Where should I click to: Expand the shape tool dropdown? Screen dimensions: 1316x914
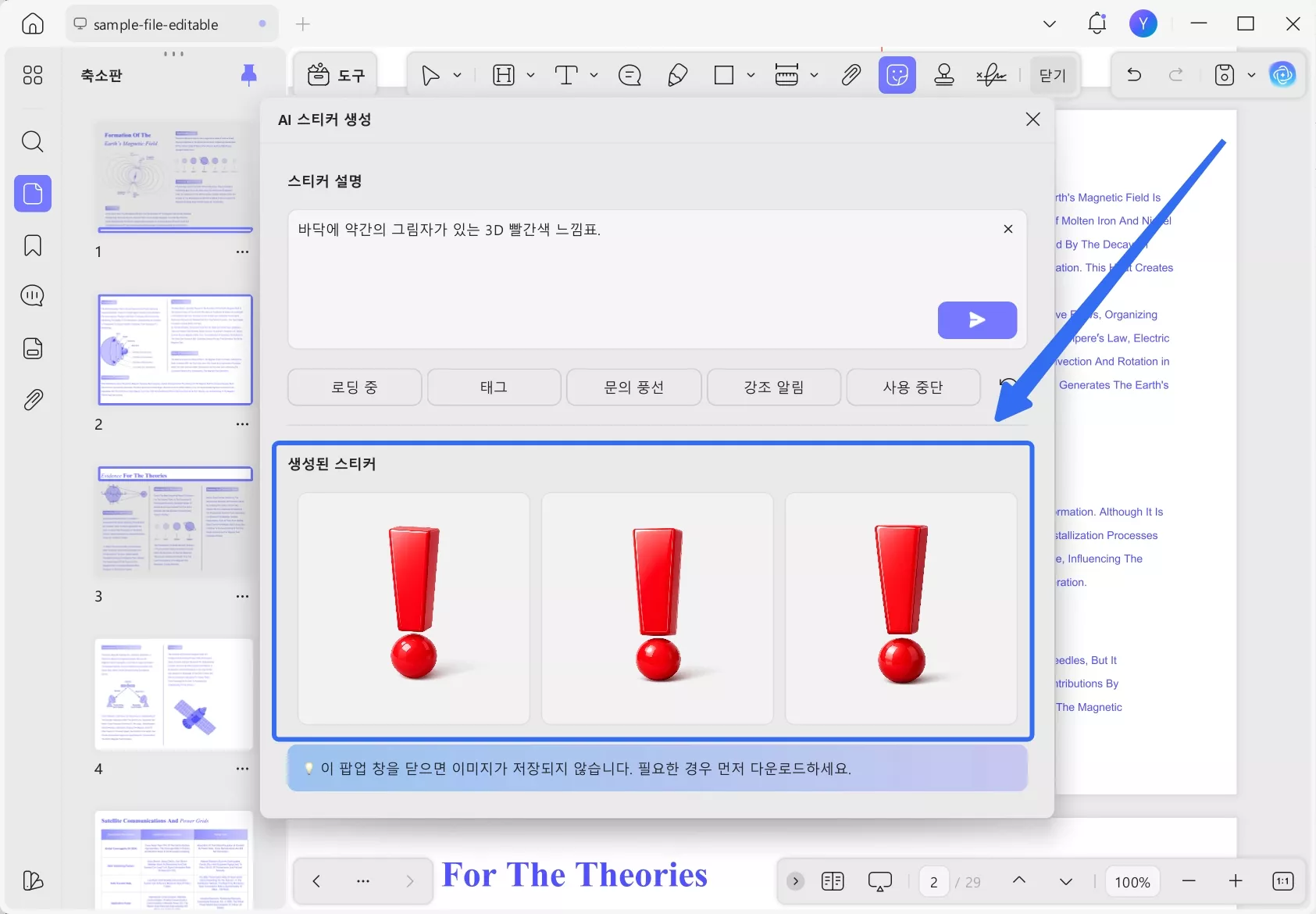click(x=751, y=75)
